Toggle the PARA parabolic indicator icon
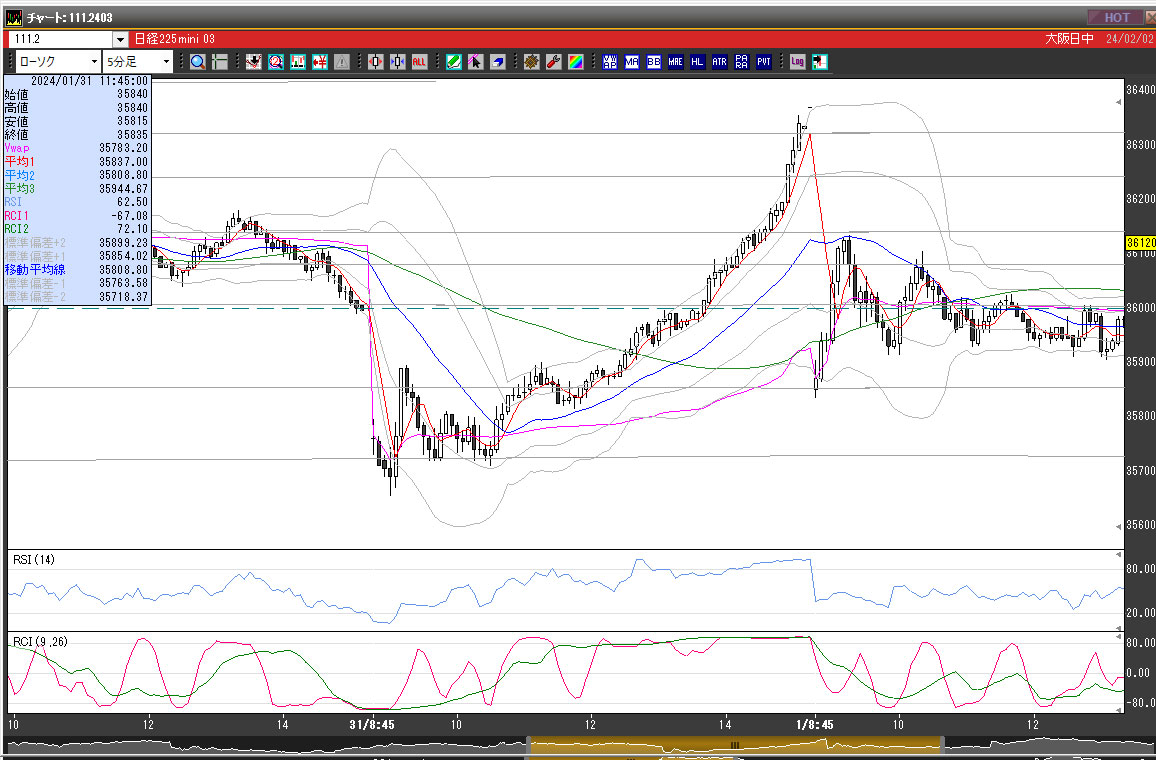Screen dimensions: 1156x760 click(x=742, y=62)
